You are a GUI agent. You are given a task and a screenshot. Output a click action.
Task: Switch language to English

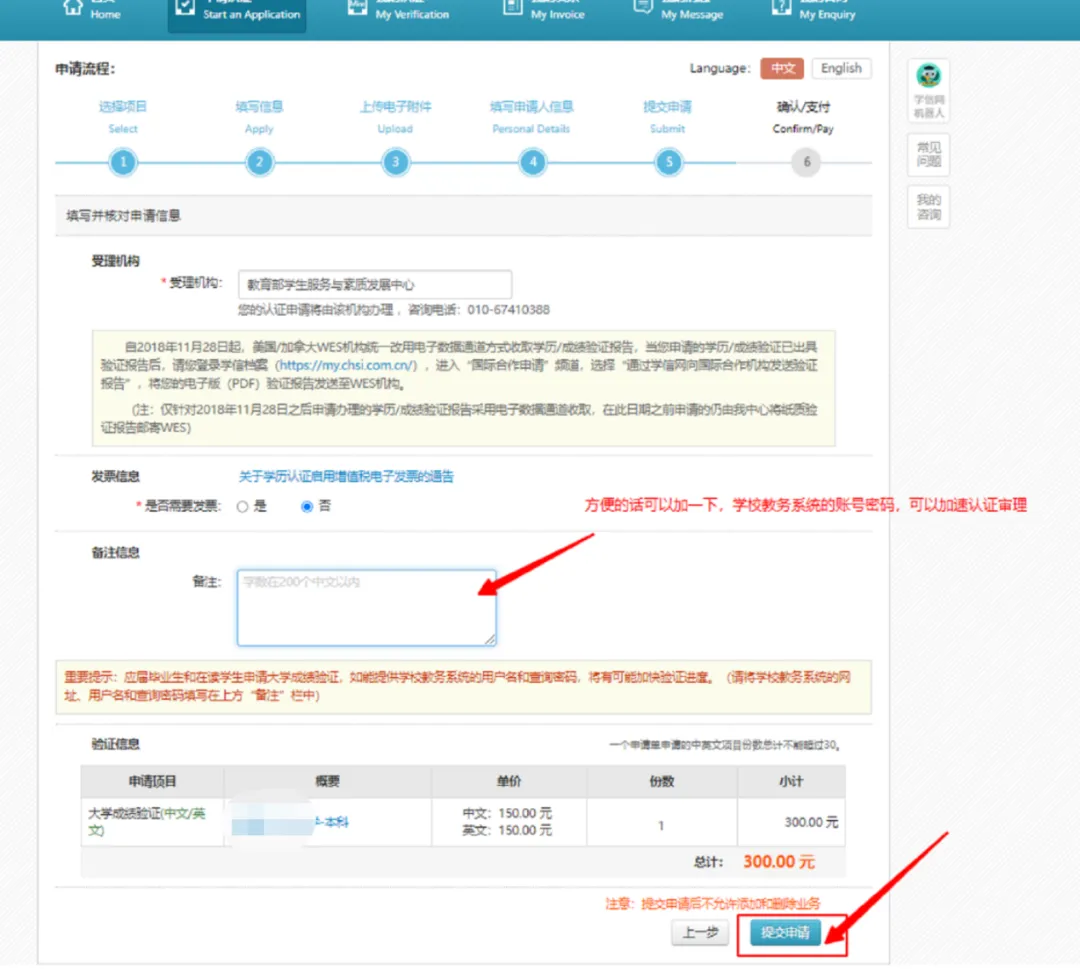[840, 68]
